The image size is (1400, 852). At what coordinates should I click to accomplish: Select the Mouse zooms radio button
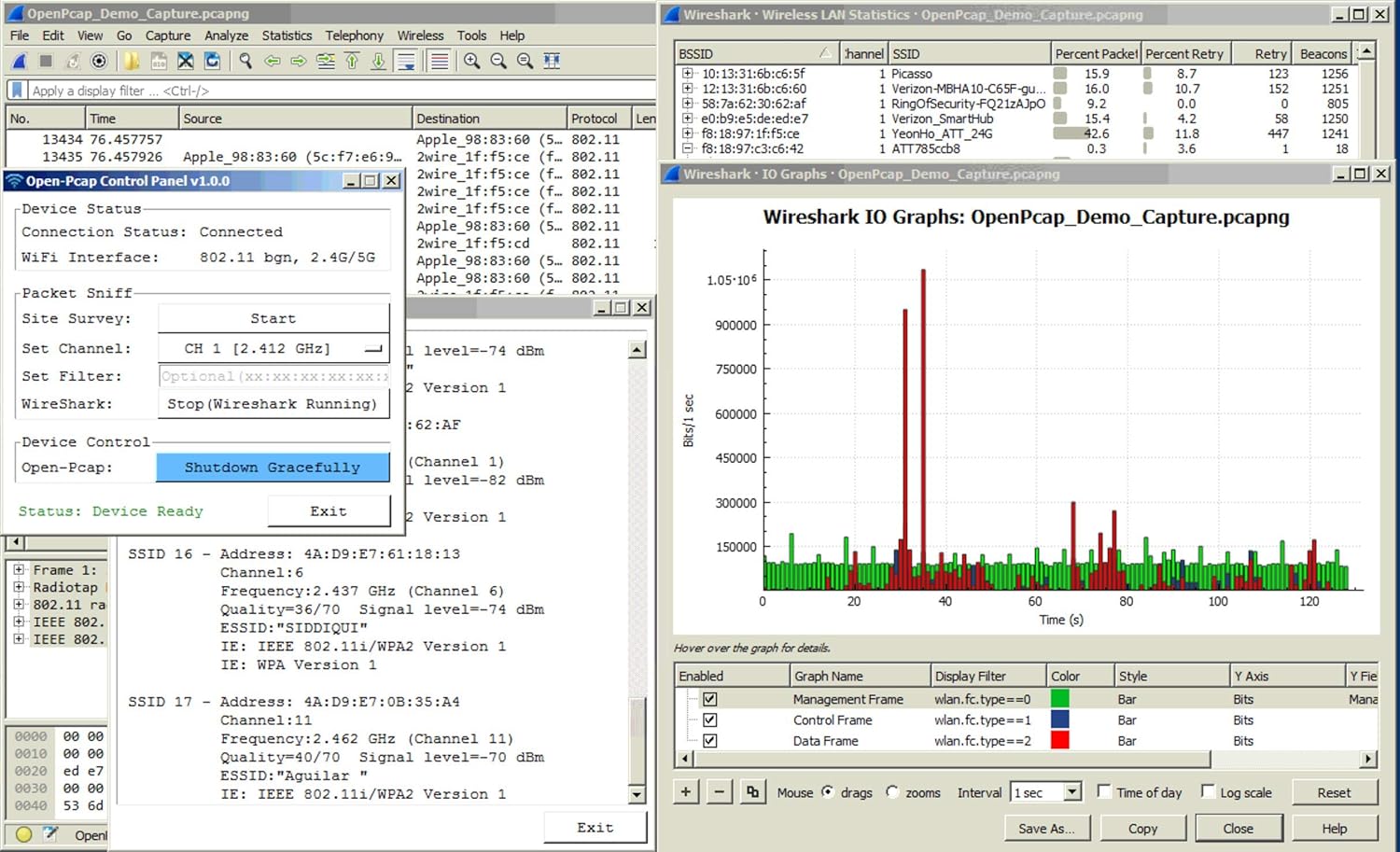pyautogui.click(x=892, y=792)
